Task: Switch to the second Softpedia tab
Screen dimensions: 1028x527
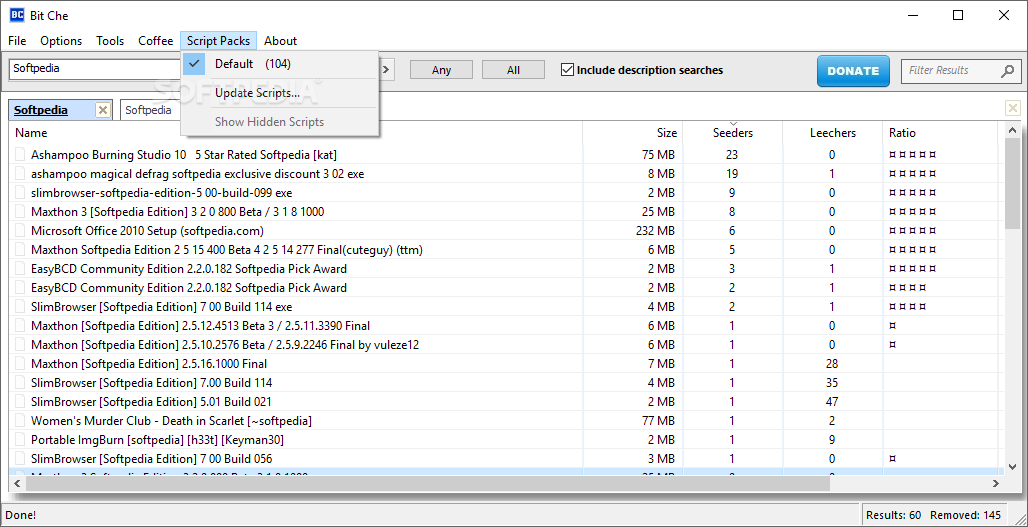Action: 148,110
